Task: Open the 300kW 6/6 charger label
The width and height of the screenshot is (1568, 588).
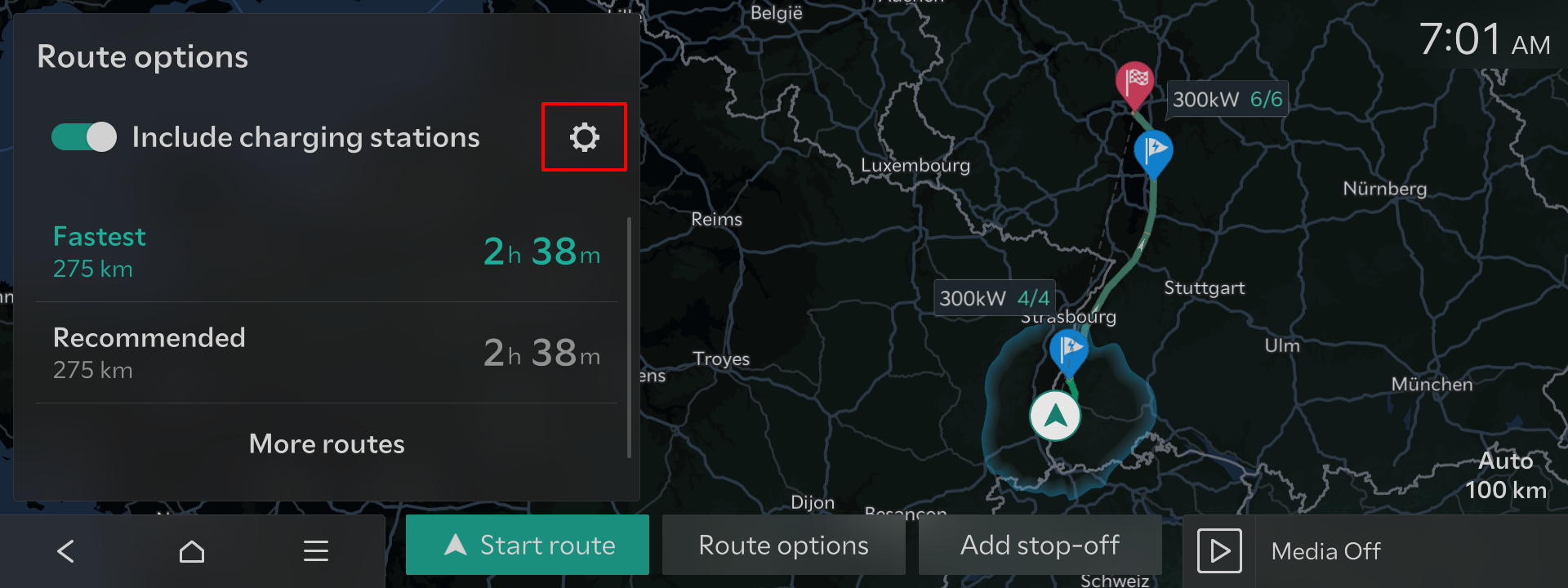Action: pos(1227,99)
